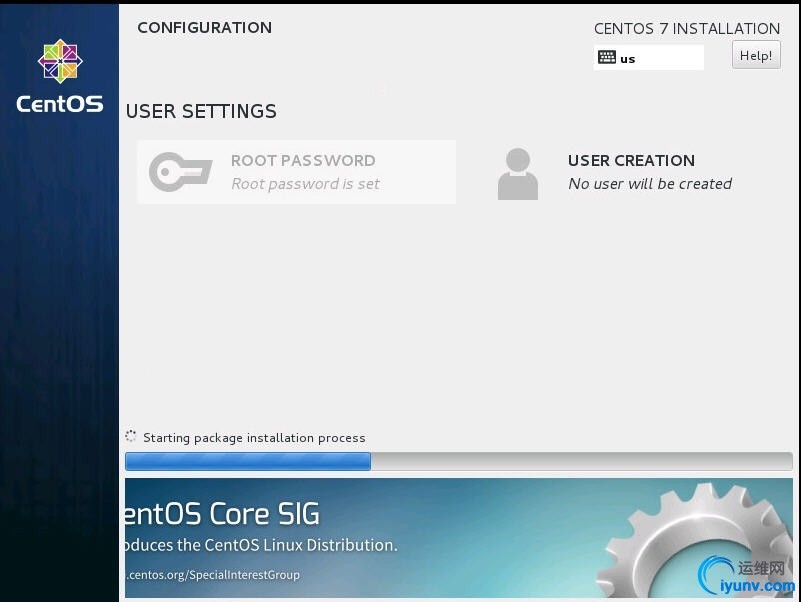Click the CentOS Core SIG banner
The width and height of the screenshot is (801, 602).
click(458, 538)
